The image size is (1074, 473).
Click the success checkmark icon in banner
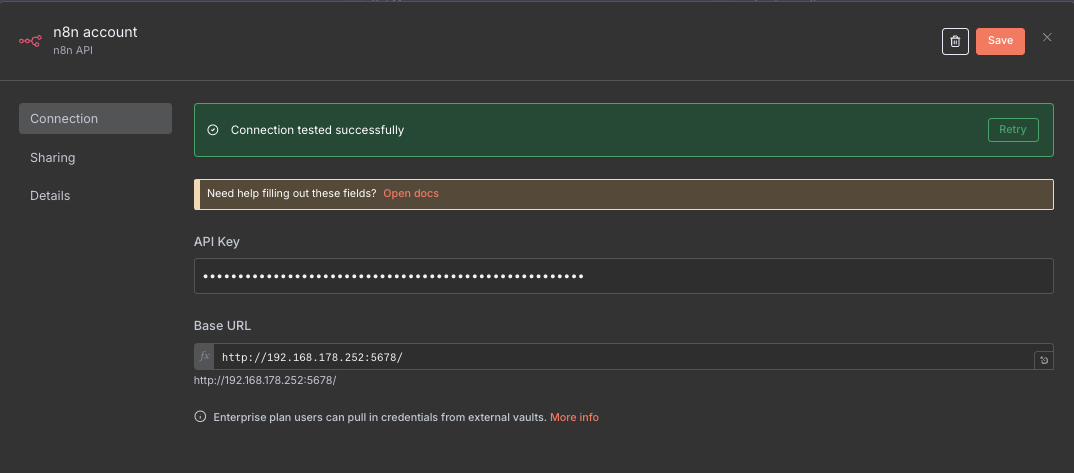(x=212, y=130)
